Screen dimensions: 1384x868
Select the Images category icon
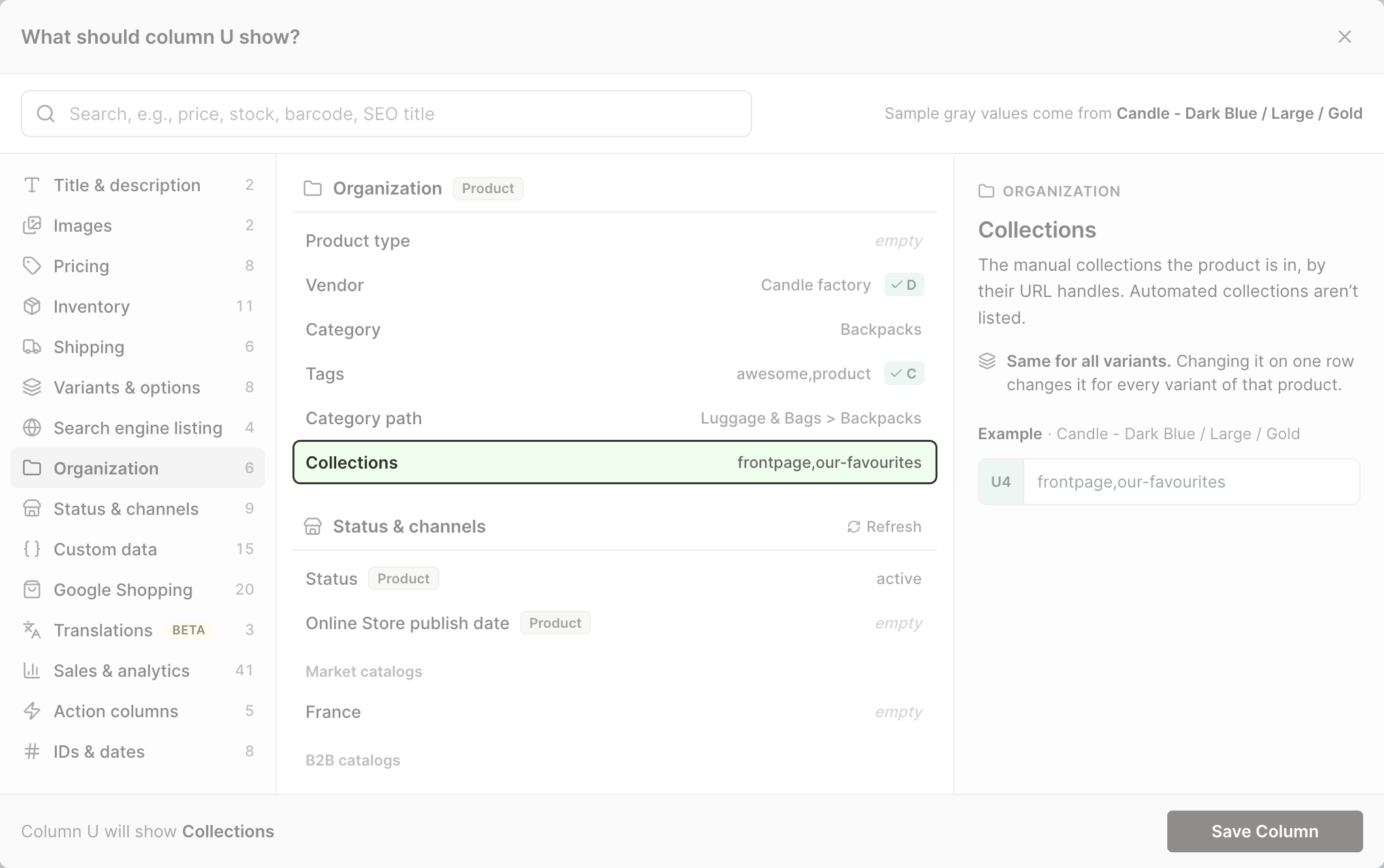32,226
